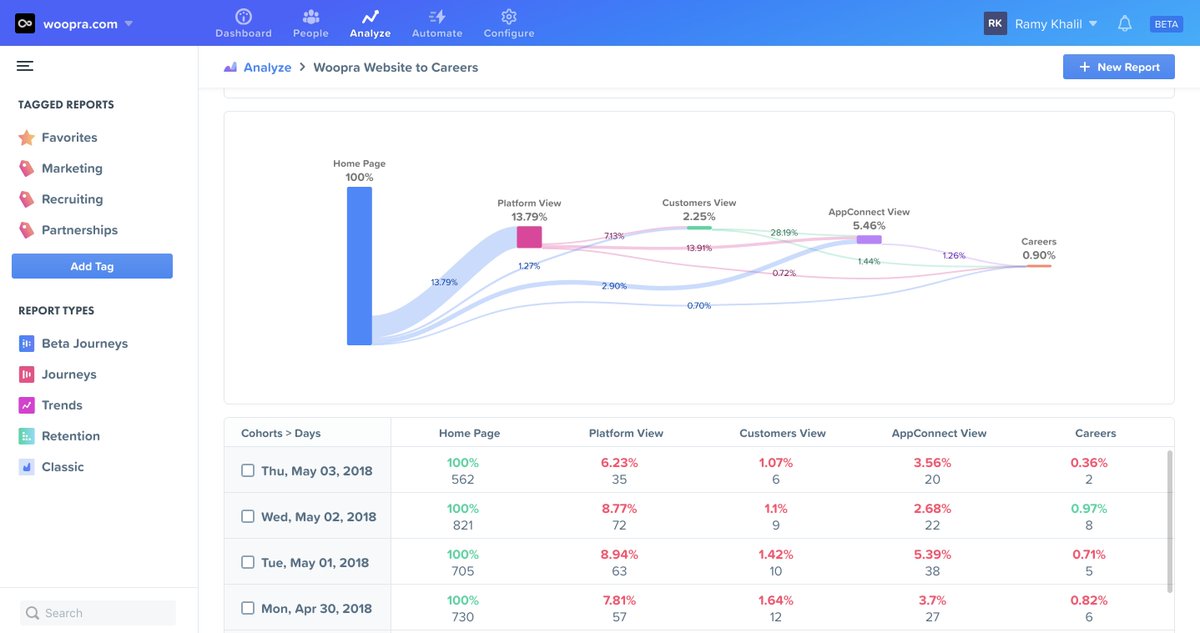
Task: Click the Careers orange node
Action: pos(1039,265)
